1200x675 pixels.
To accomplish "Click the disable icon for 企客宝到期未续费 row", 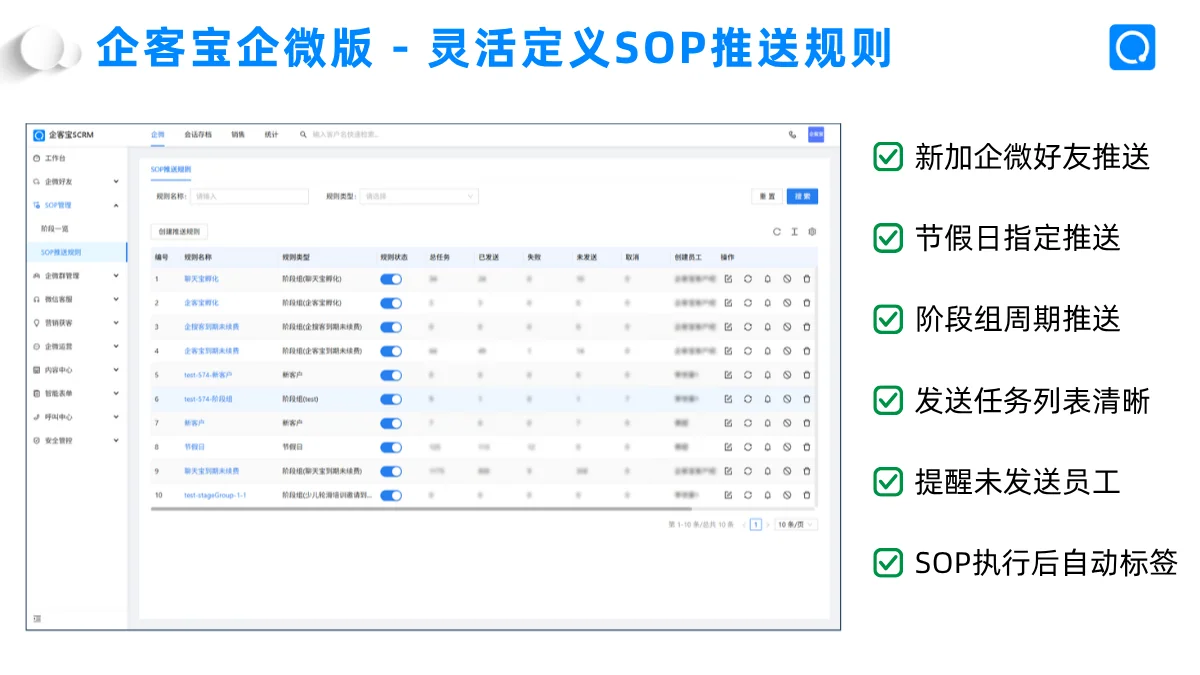I will (x=787, y=350).
